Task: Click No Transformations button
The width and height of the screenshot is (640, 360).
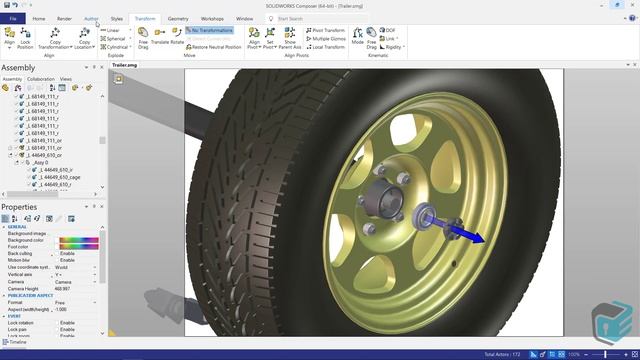Action: click(209, 30)
